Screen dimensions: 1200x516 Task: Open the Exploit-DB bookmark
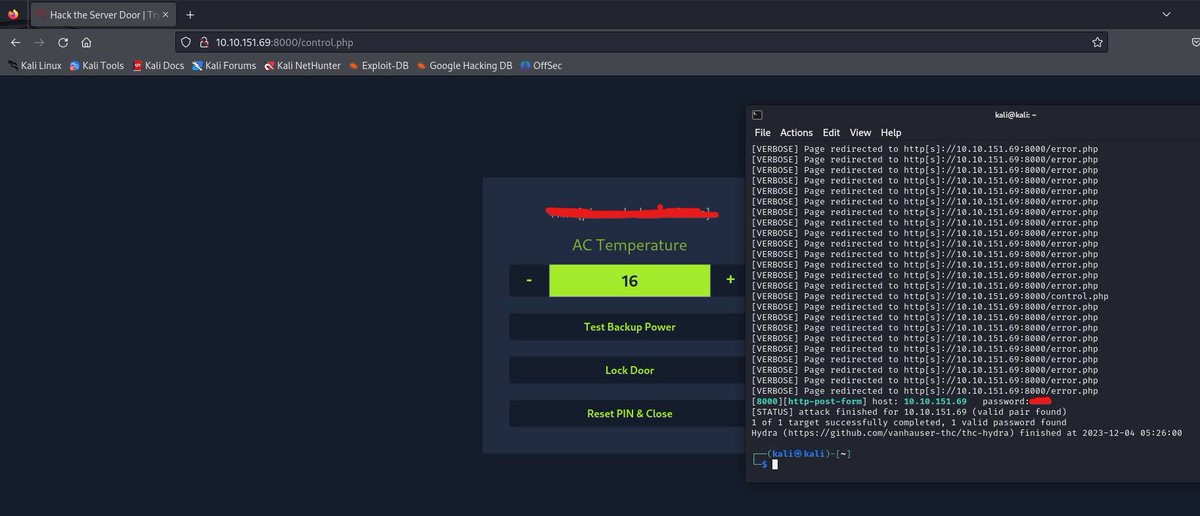click(x=379, y=66)
